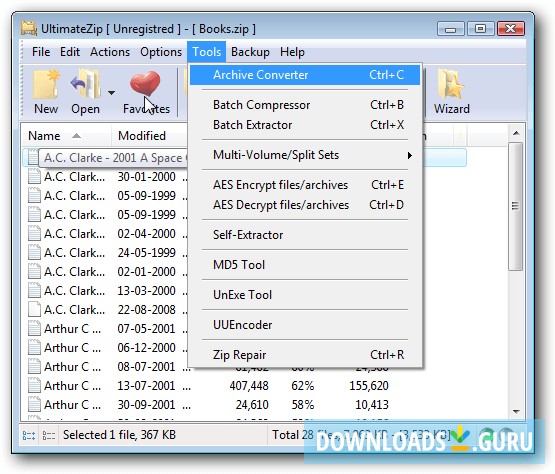Image resolution: width=555 pixels, height=474 pixels.
Task: Click 'Selected 1 file, 367 KB' status
Action: 119,435
